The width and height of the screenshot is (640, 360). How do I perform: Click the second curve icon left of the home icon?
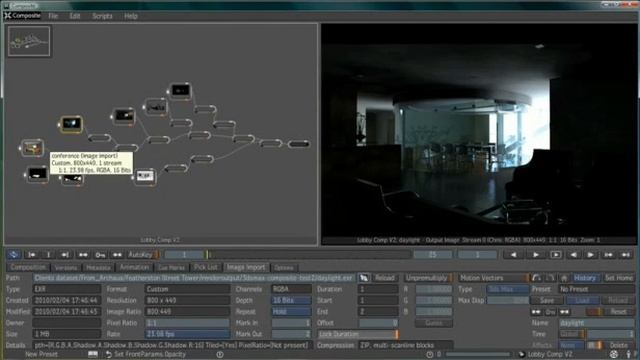pos(550,278)
